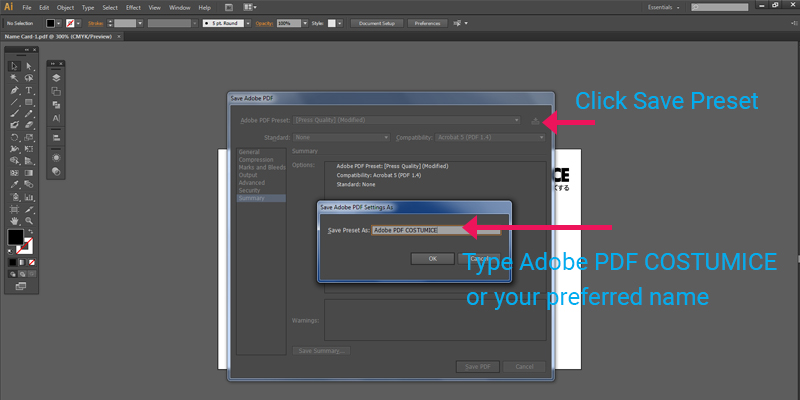
Task: Select the Zoom tool
Action: 29,221
